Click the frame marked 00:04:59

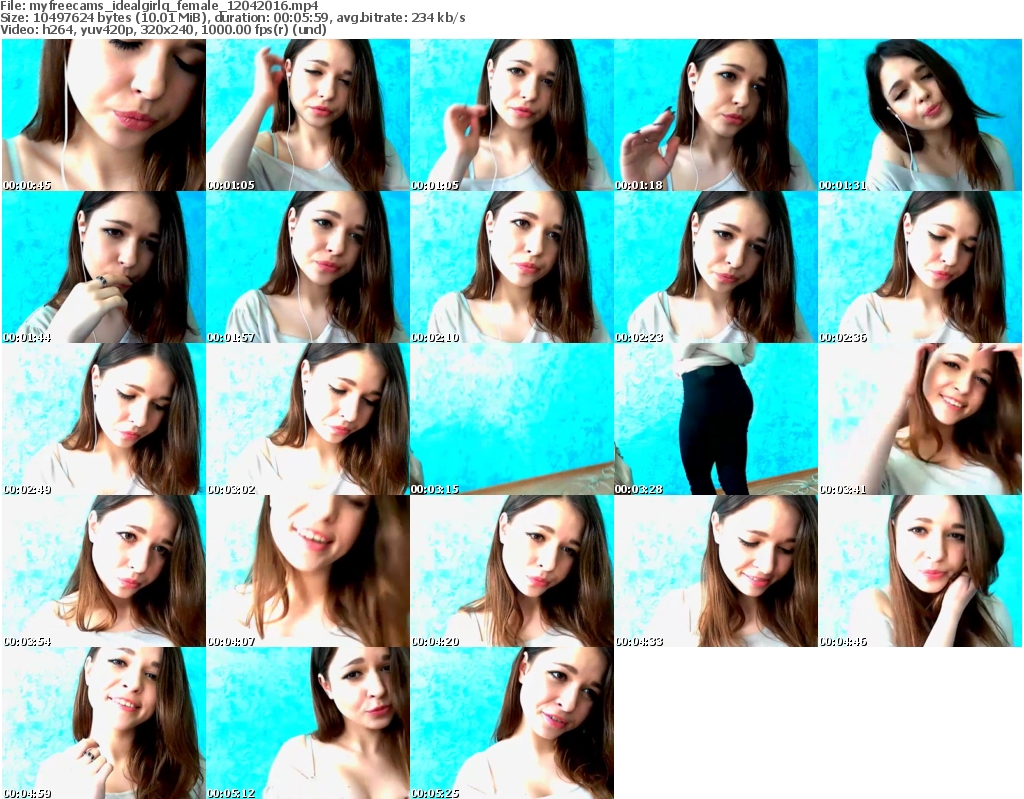tap(103, 723)
